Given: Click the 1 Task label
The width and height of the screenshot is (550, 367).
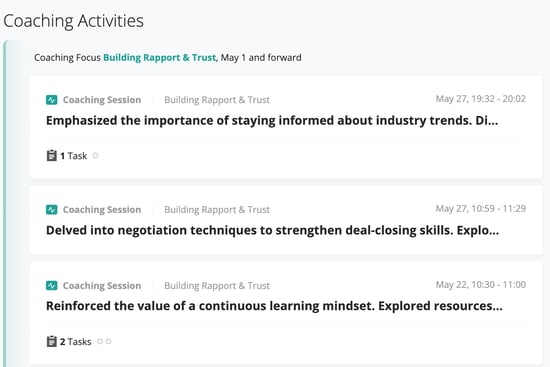Looking at the screenshot, I should point(73,156).
